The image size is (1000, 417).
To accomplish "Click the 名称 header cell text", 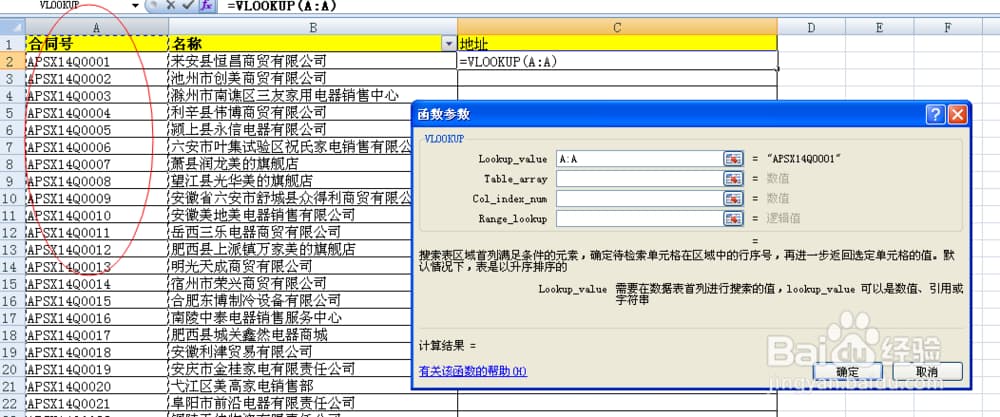I will [x=188, y=44].
